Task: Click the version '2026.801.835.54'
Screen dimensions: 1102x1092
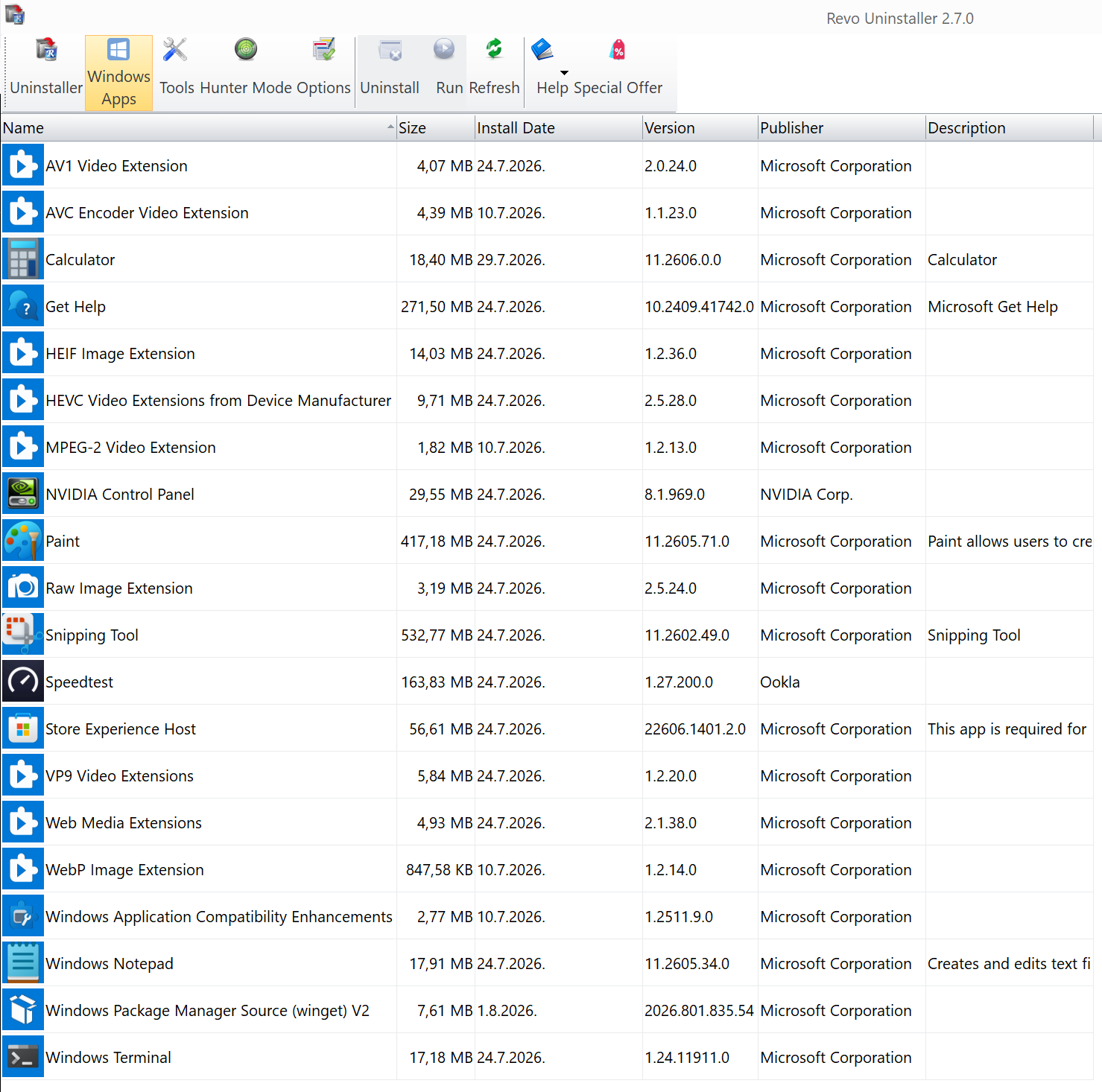Action: 700,1011
